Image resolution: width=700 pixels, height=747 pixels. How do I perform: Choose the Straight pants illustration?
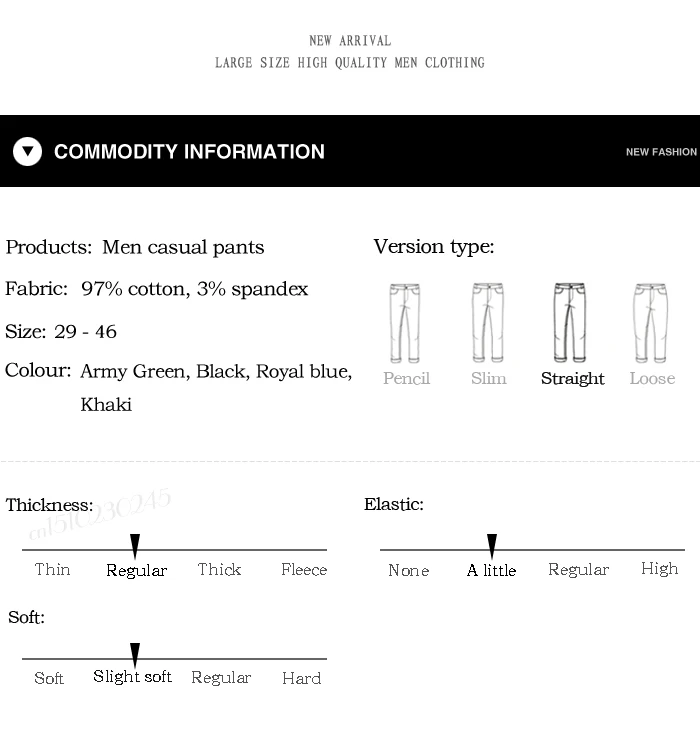point(569,323)
